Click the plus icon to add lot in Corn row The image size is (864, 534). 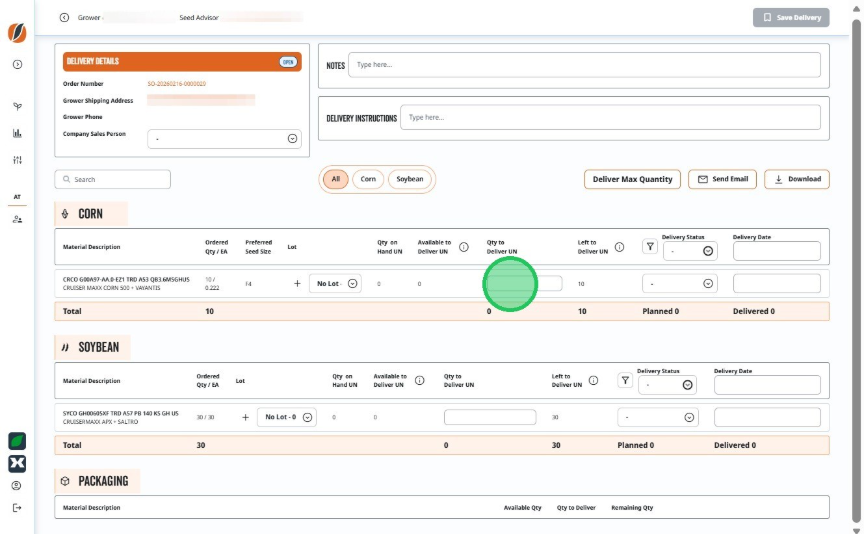coord(297,283)
